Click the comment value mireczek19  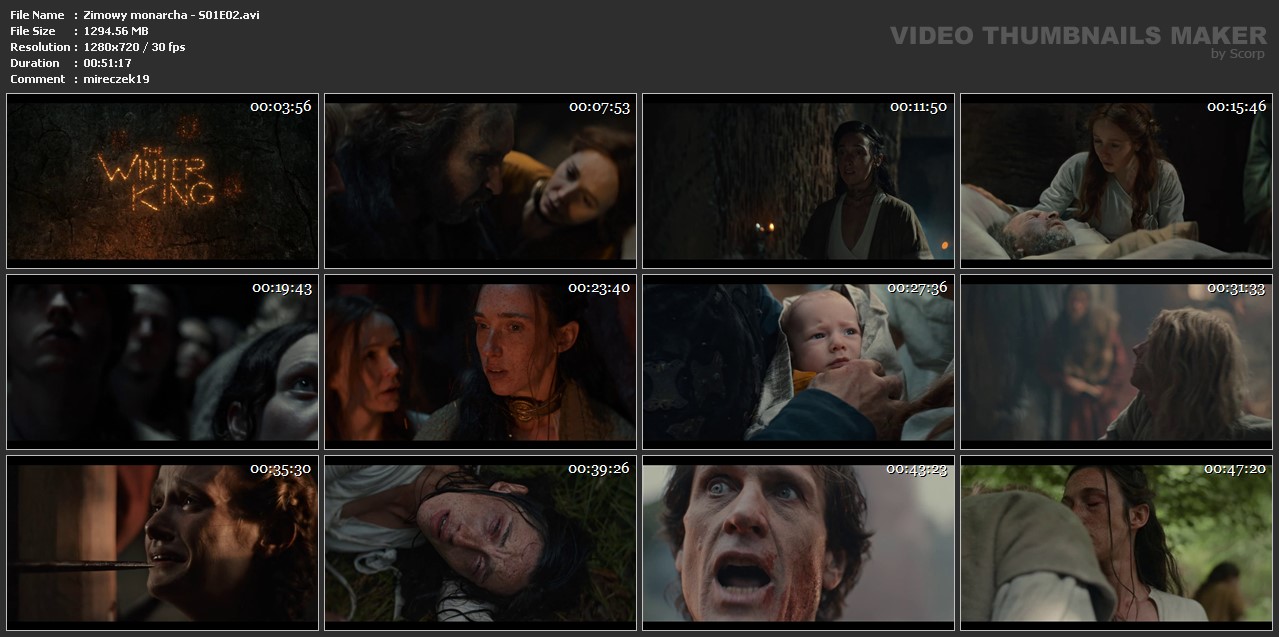click(117, 79)
